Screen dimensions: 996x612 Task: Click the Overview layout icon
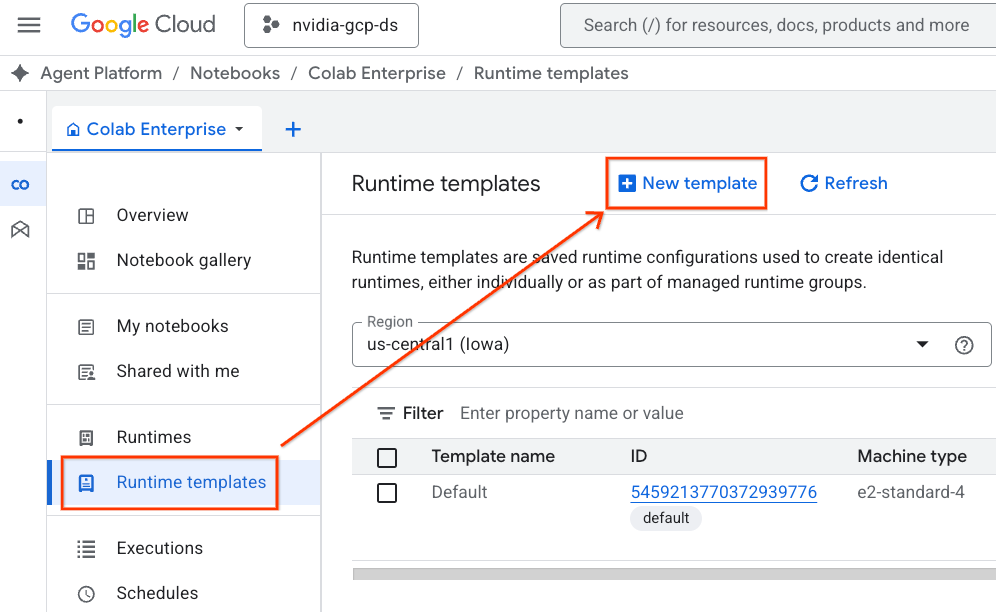pyautogui.click(x=86, y=216)
